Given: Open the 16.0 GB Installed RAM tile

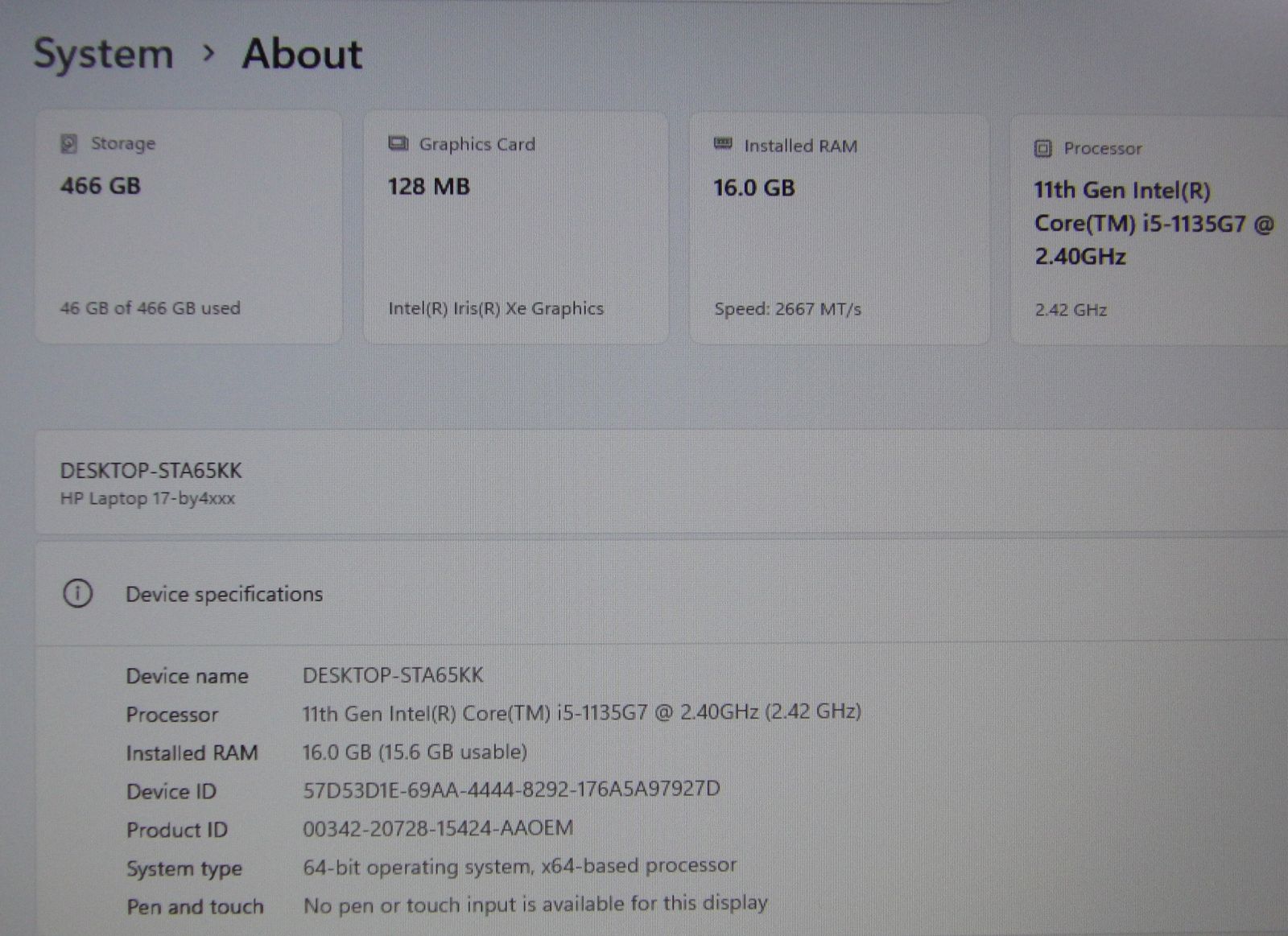Looking at the screenshot, I should point(839,229).
